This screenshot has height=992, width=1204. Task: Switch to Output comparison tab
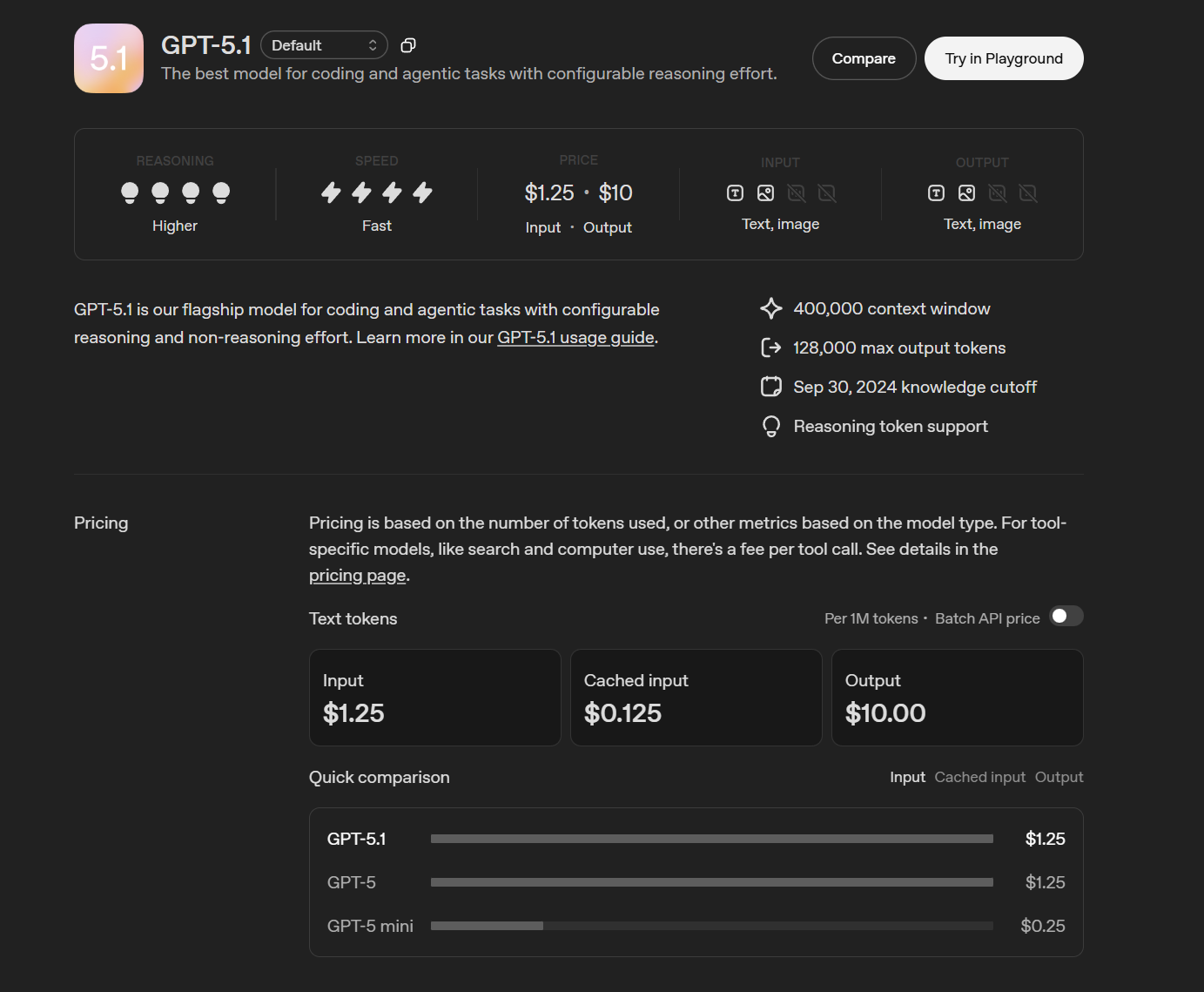tap(1059, 777)
